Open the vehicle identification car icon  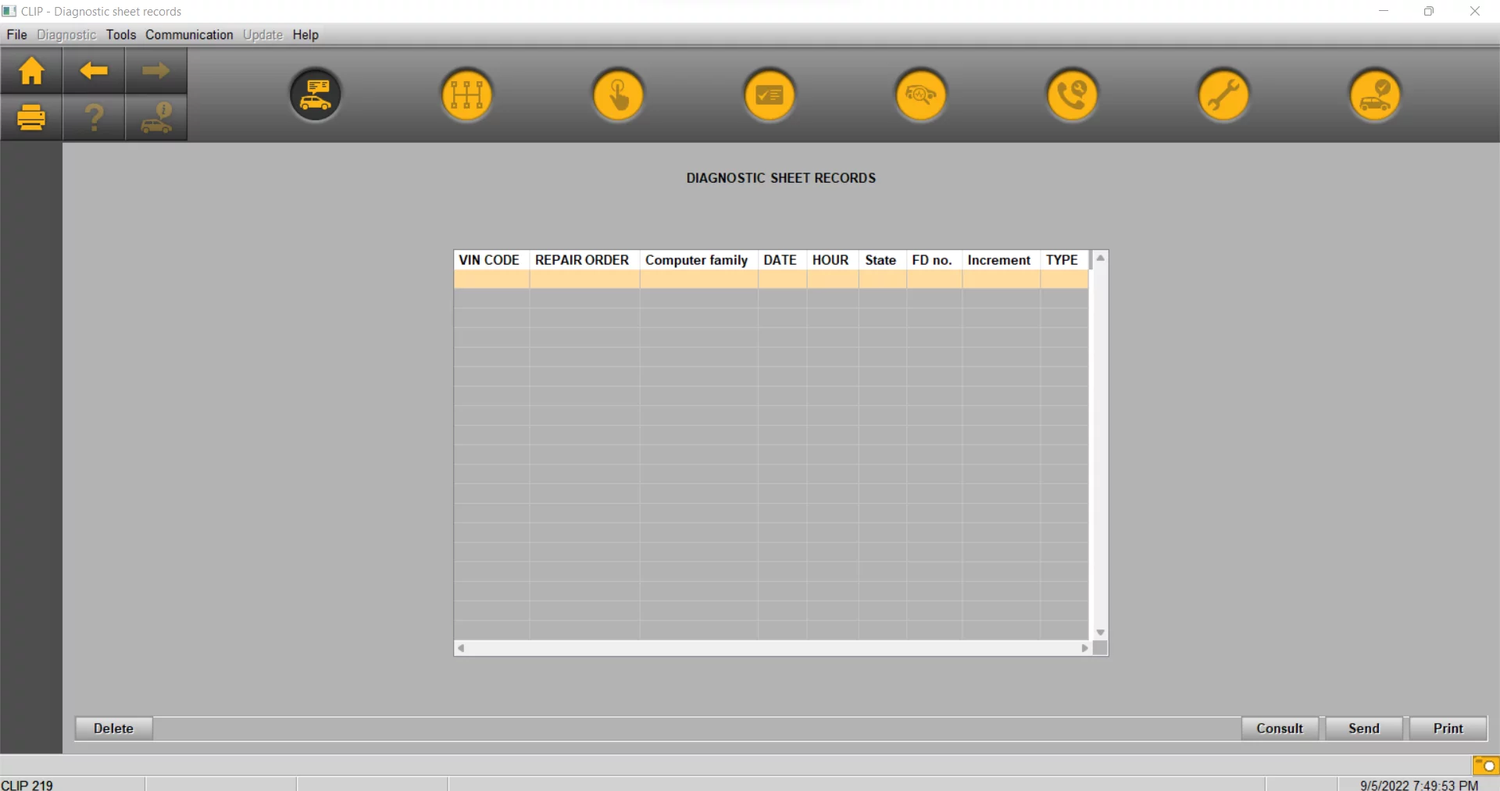(x=316, y=95)
